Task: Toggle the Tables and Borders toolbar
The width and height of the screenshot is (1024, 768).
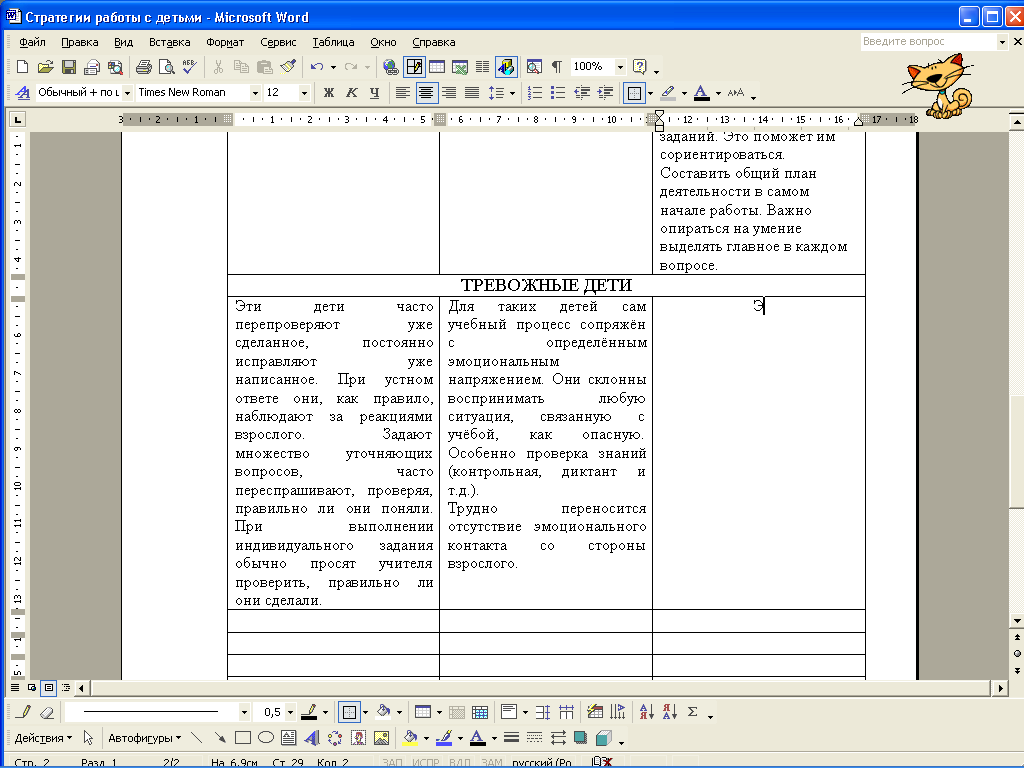Action: [414, 67]
